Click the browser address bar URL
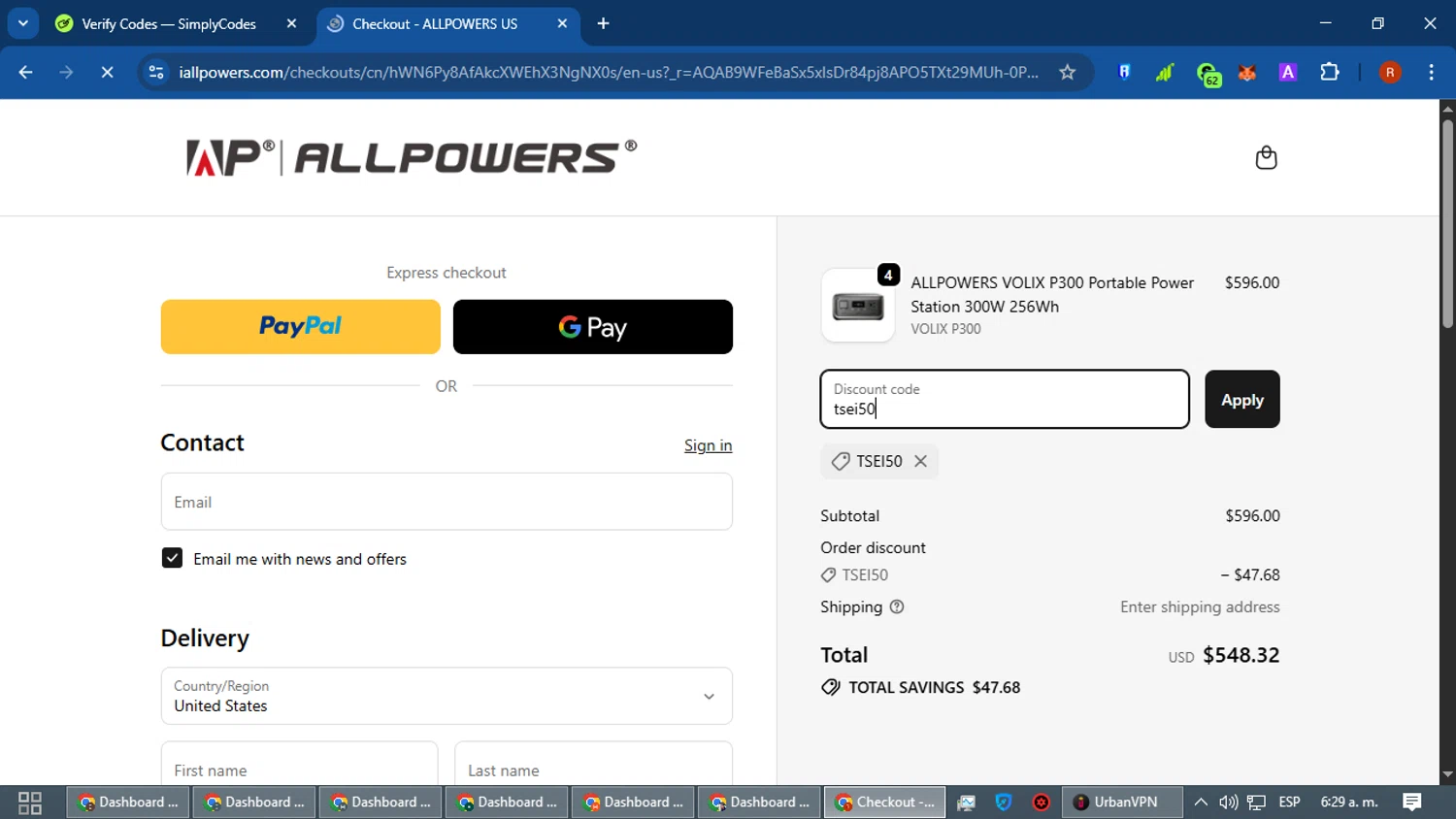The width and height of the screenshot is (1456, 819). 609,72
